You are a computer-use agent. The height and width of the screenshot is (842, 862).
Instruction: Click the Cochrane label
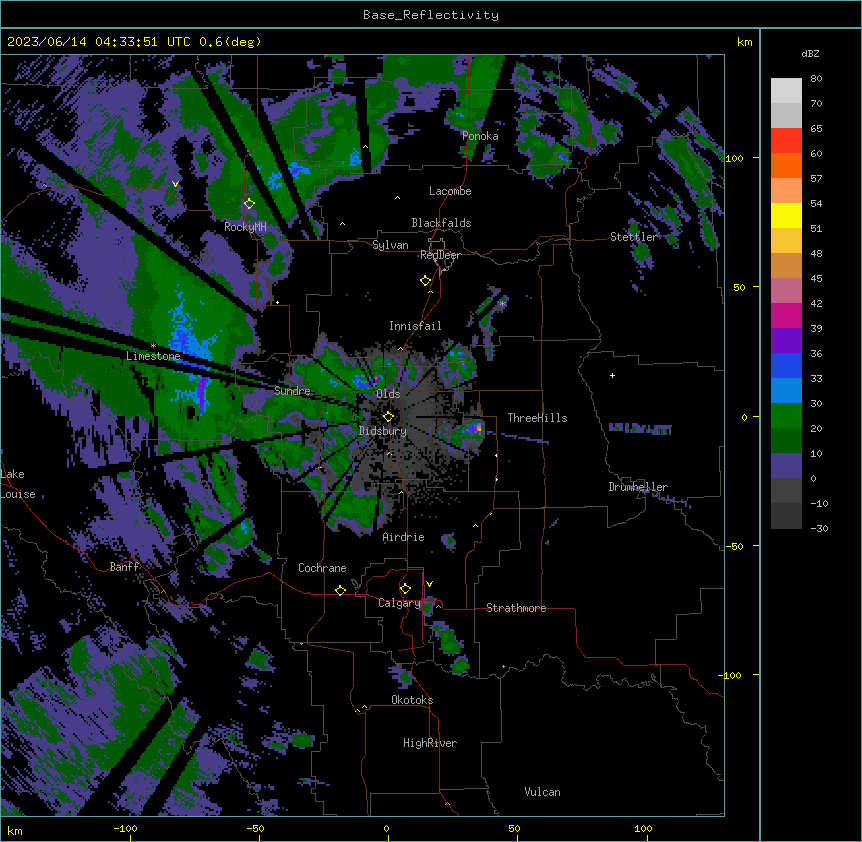[x=322, y=568]
